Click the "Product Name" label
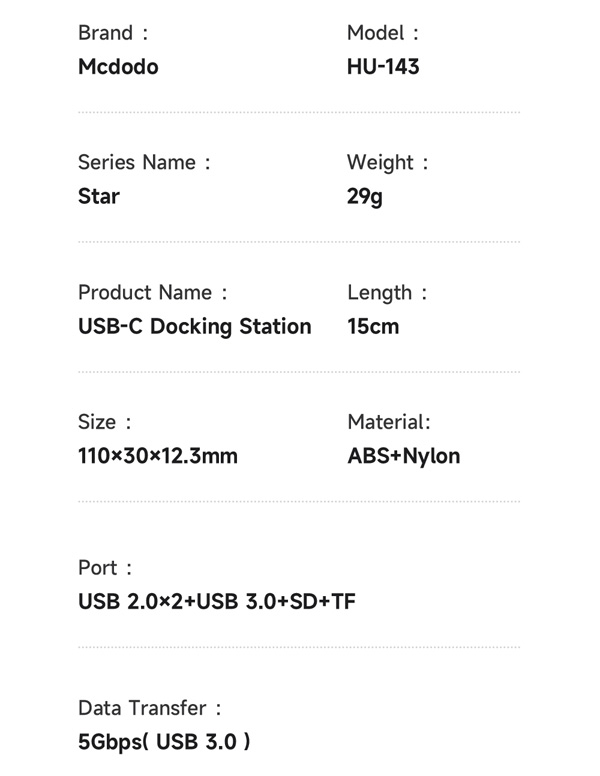This screenshot has width=600, height=776. [145, 292]
